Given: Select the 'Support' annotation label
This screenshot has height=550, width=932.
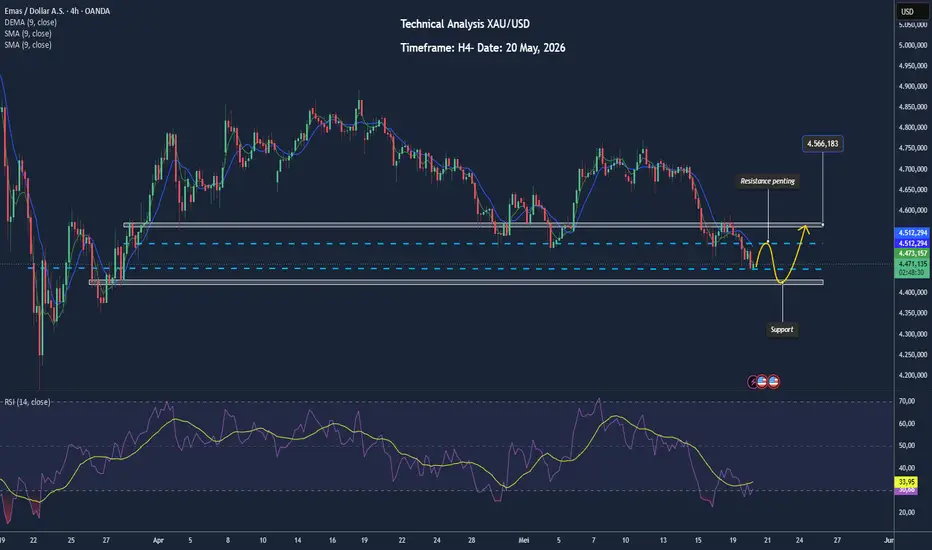Looking at the screenshot, I should (782, 329).
